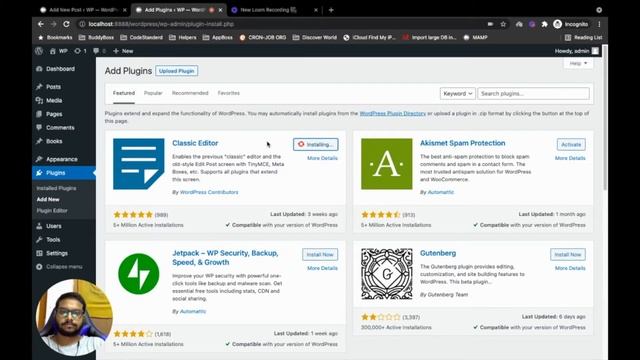Open More Details for Jetpack
Screen dimensions: 640x360
322,268
